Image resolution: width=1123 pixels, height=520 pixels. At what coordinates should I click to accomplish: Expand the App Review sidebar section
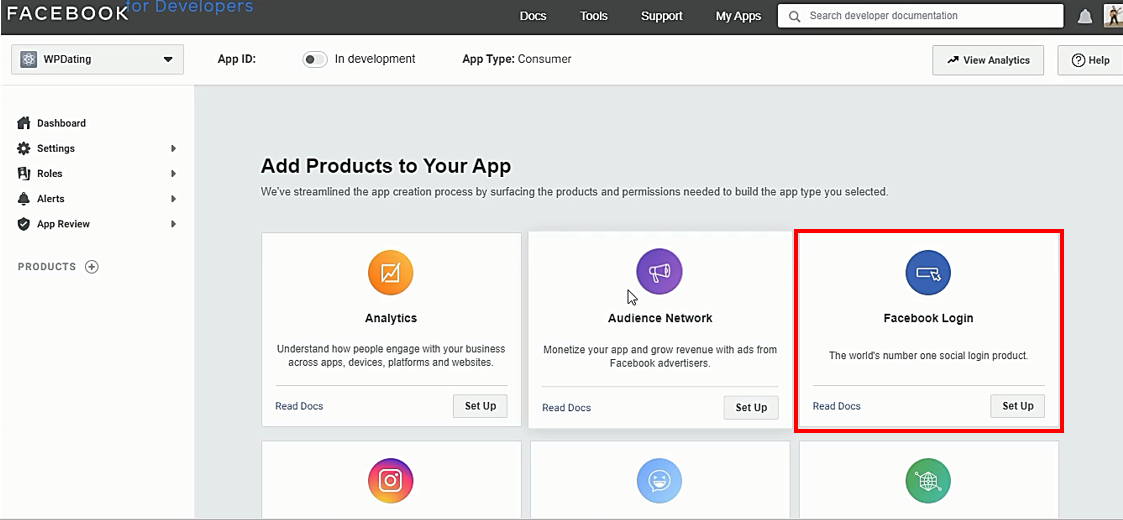coord(97,224)
